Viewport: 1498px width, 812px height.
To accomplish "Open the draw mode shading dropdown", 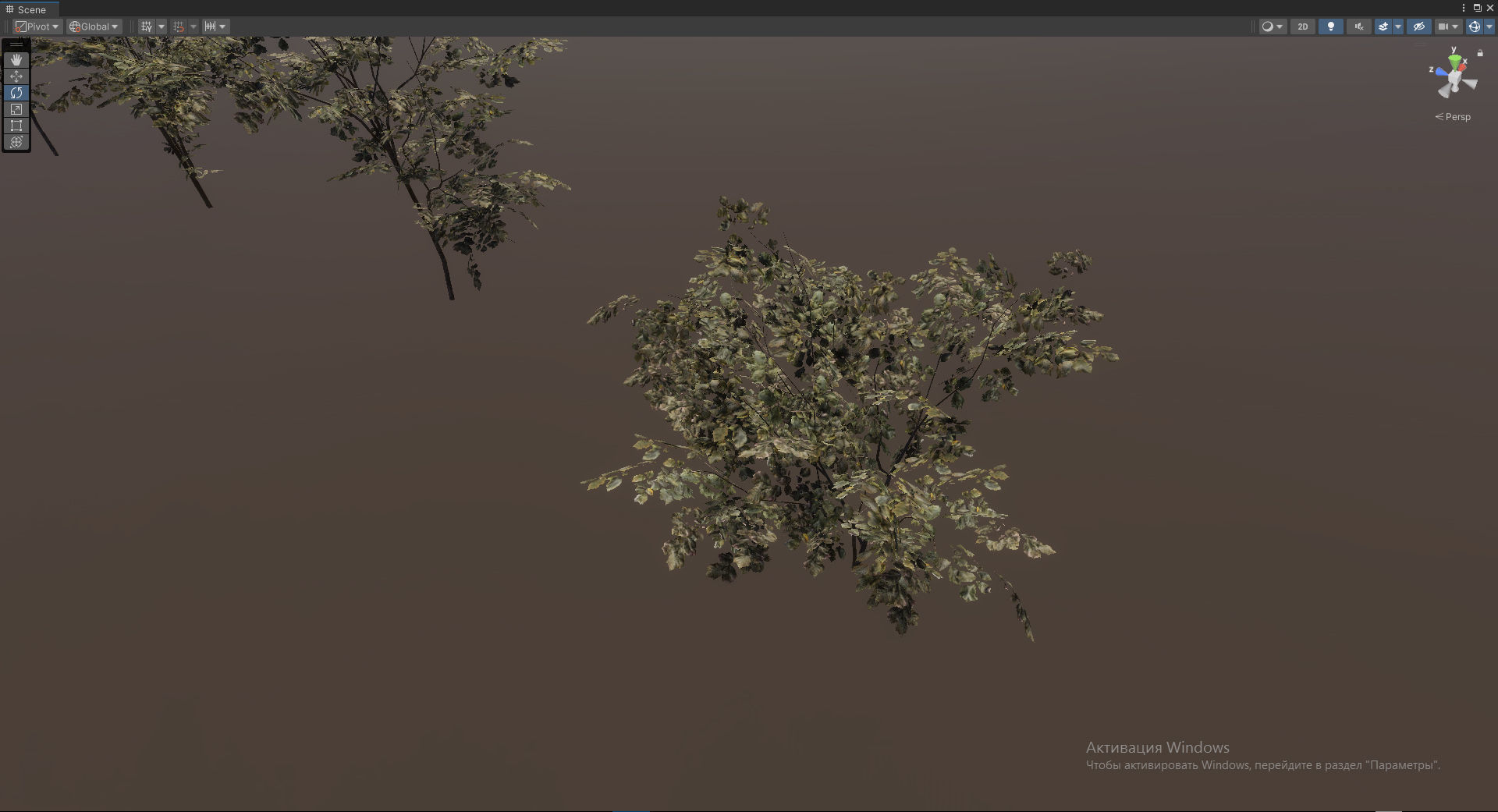I will 1273,27.
